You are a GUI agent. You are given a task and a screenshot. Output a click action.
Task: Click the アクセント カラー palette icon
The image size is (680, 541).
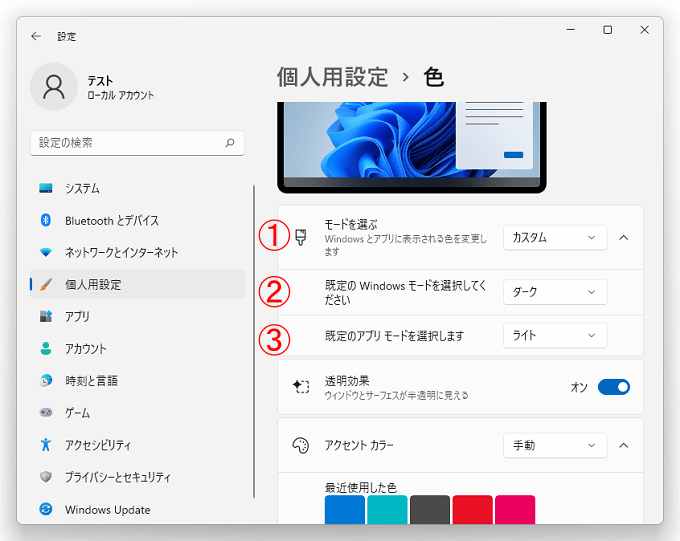301,445
